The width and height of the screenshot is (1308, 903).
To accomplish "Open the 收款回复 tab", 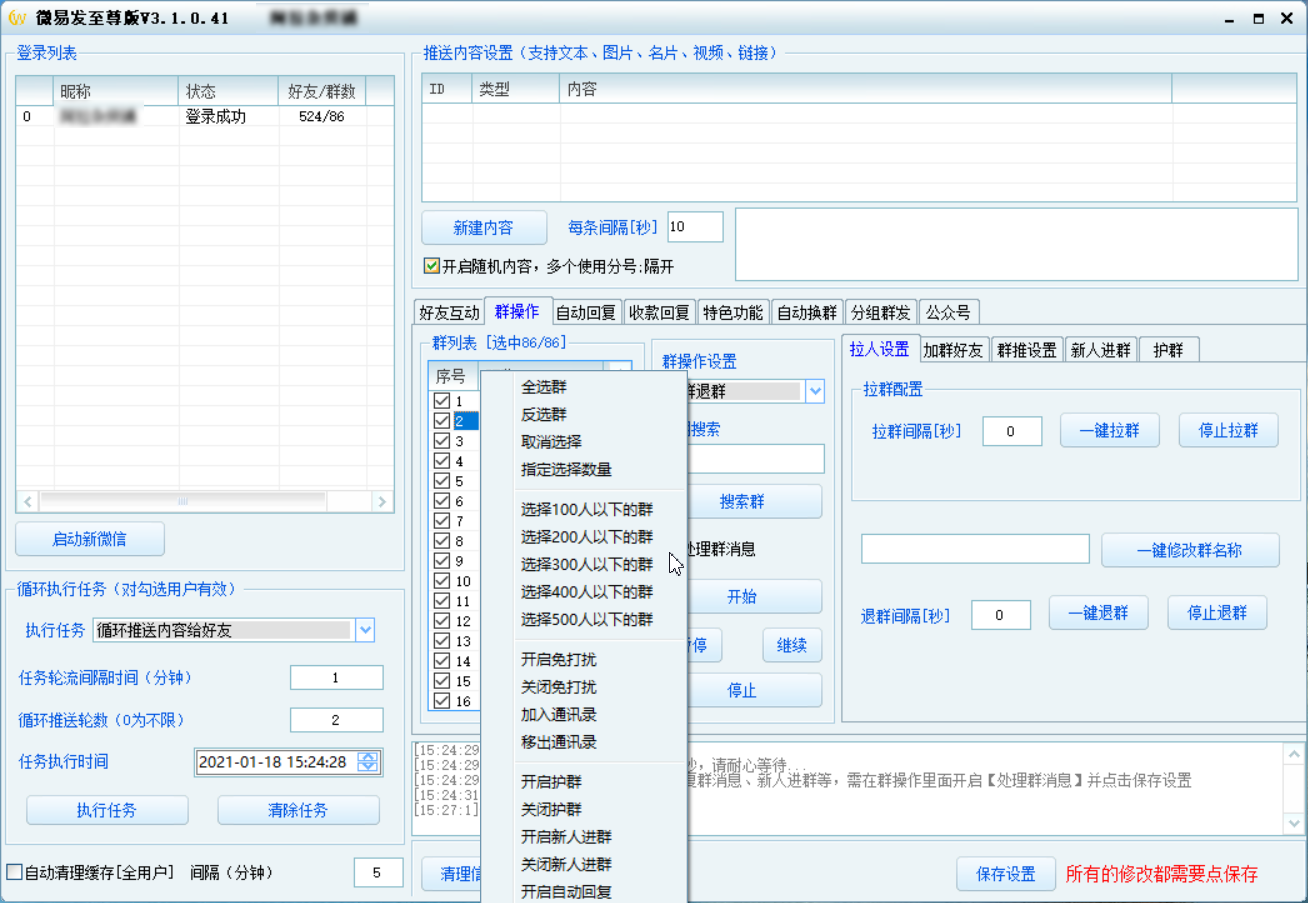I will [x=659, y=312].
